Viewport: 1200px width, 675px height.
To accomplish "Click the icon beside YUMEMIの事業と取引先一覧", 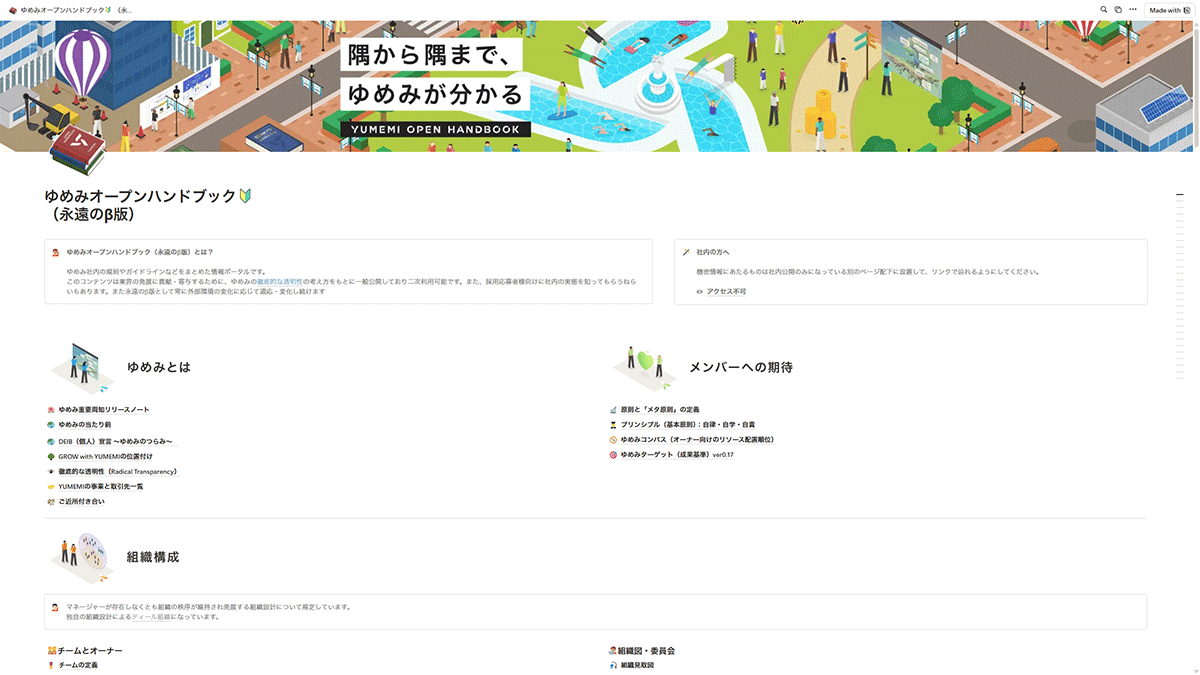I will point(51,486).
